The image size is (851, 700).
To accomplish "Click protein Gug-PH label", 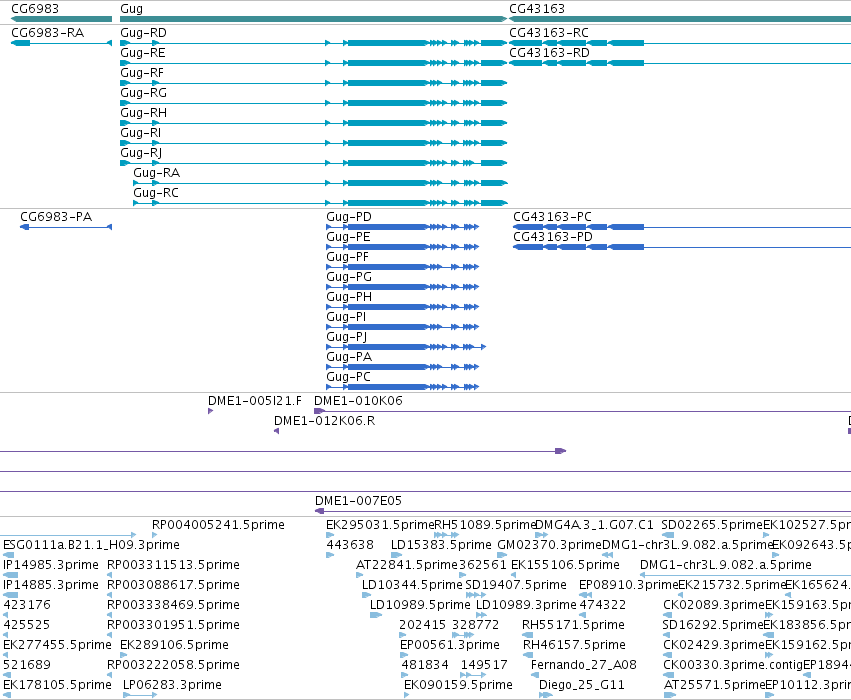I will (349, 297).
